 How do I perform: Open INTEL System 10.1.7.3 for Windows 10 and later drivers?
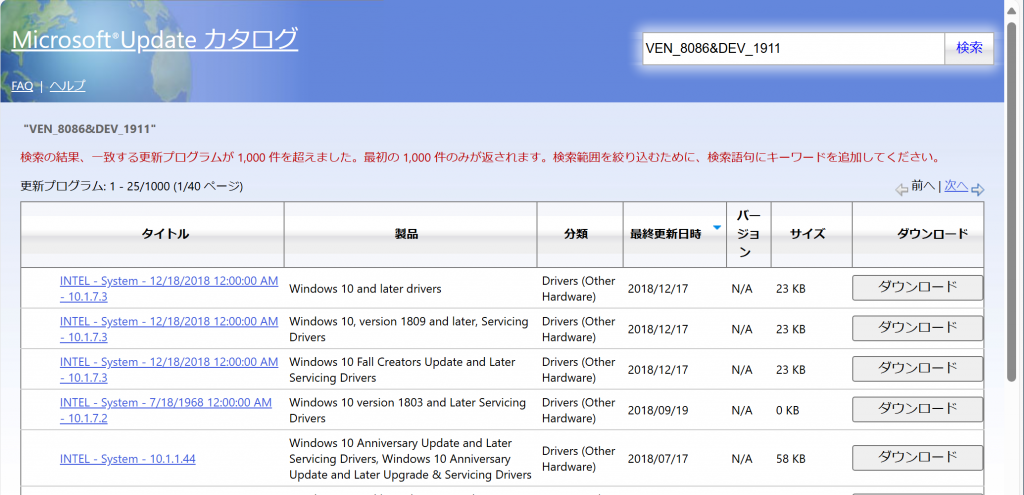pyautogui.click(x=168, y=288)
